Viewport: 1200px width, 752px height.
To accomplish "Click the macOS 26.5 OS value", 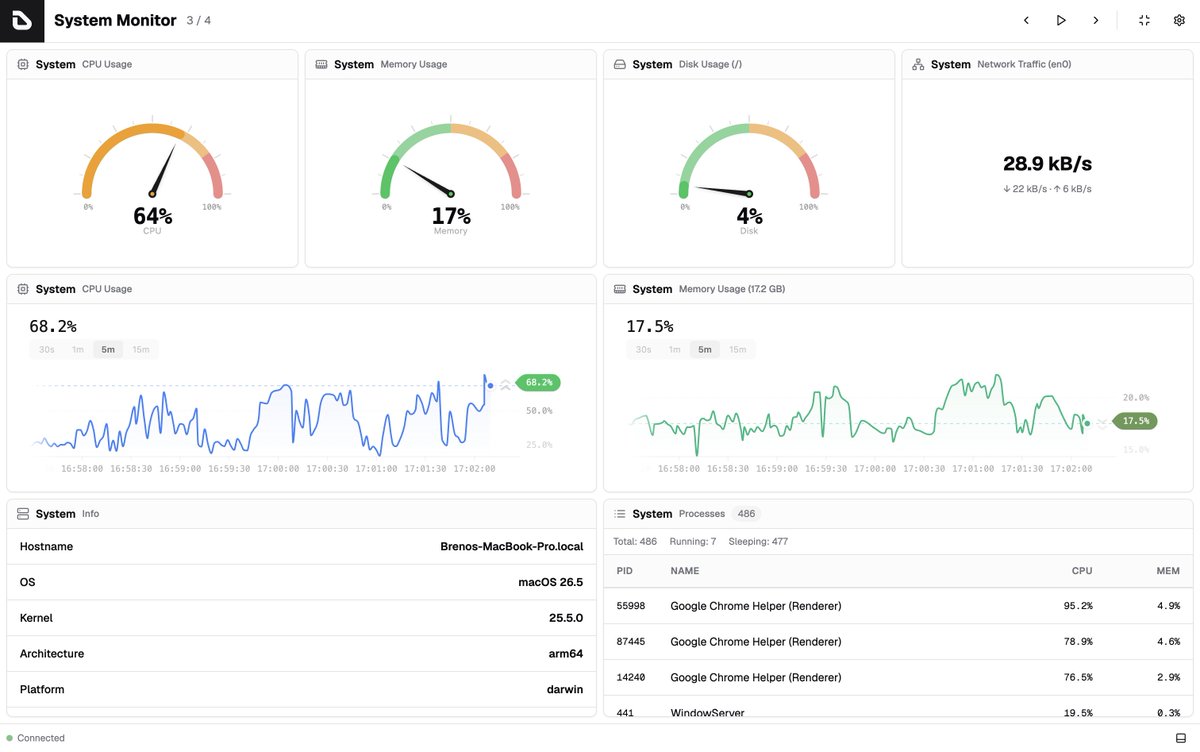I will click(x=550, y=582).
